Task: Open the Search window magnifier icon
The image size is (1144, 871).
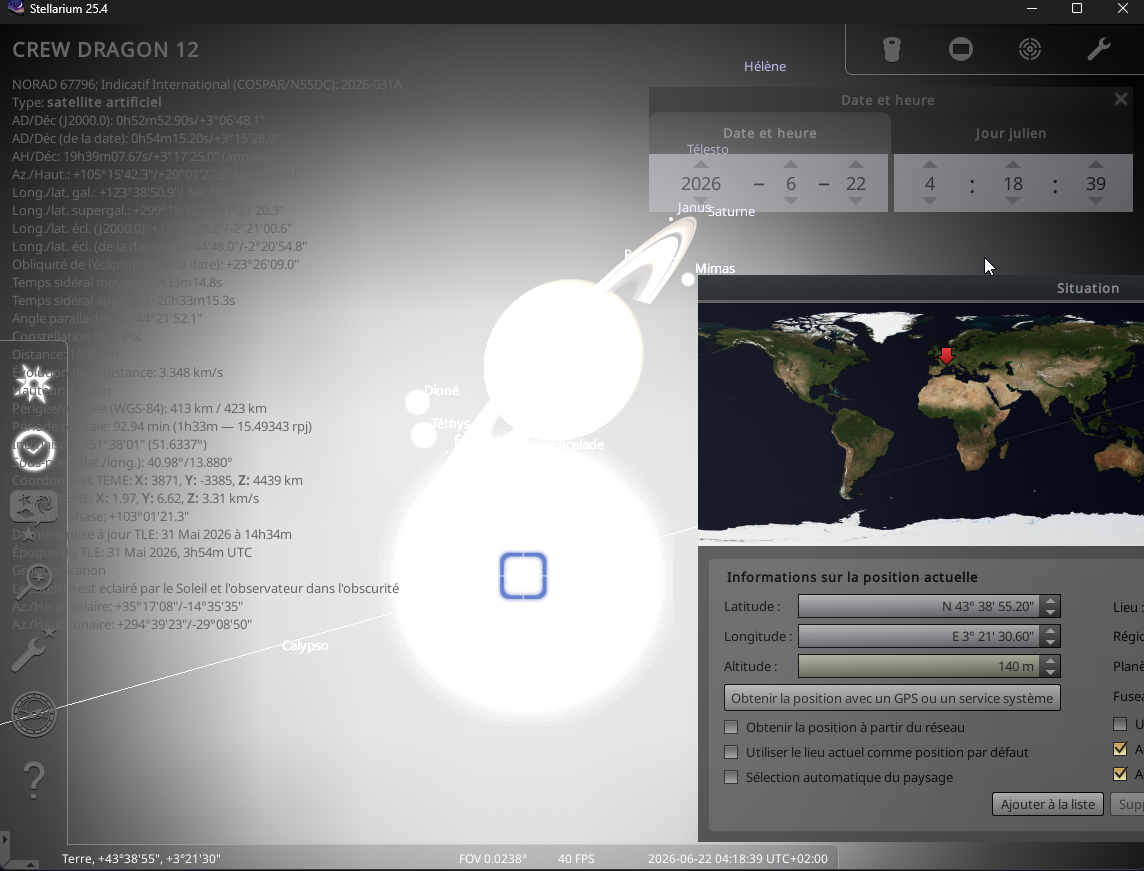Action: point(34,581)
